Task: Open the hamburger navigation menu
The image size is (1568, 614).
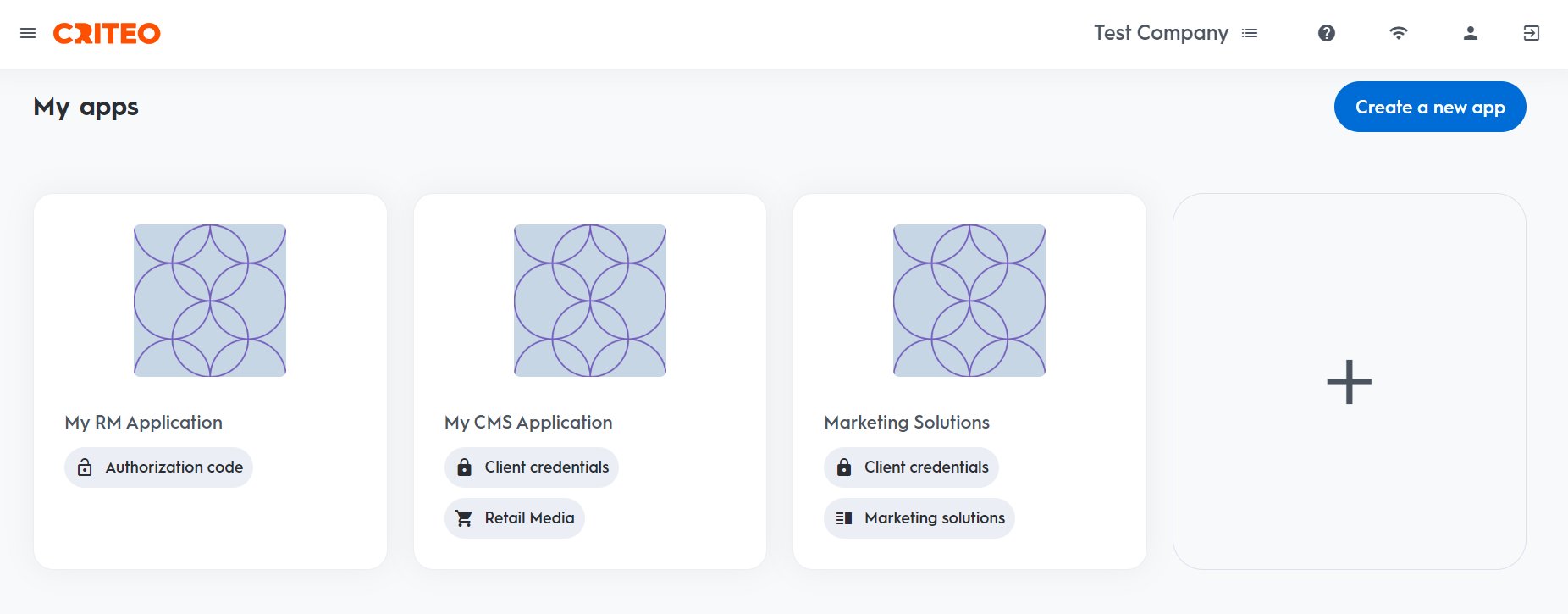Action: click(28, 33)
